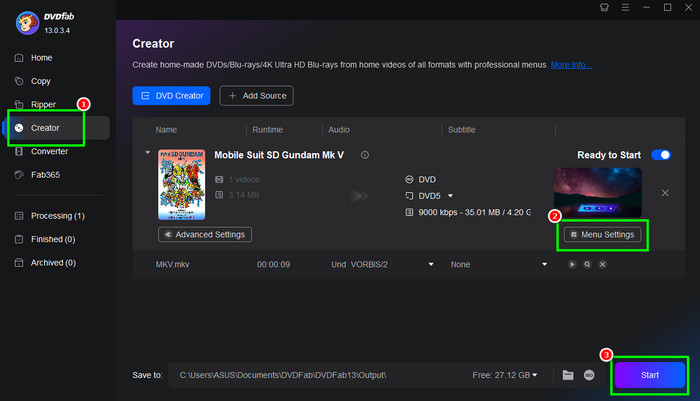Select the Creator module

[56, 128]
